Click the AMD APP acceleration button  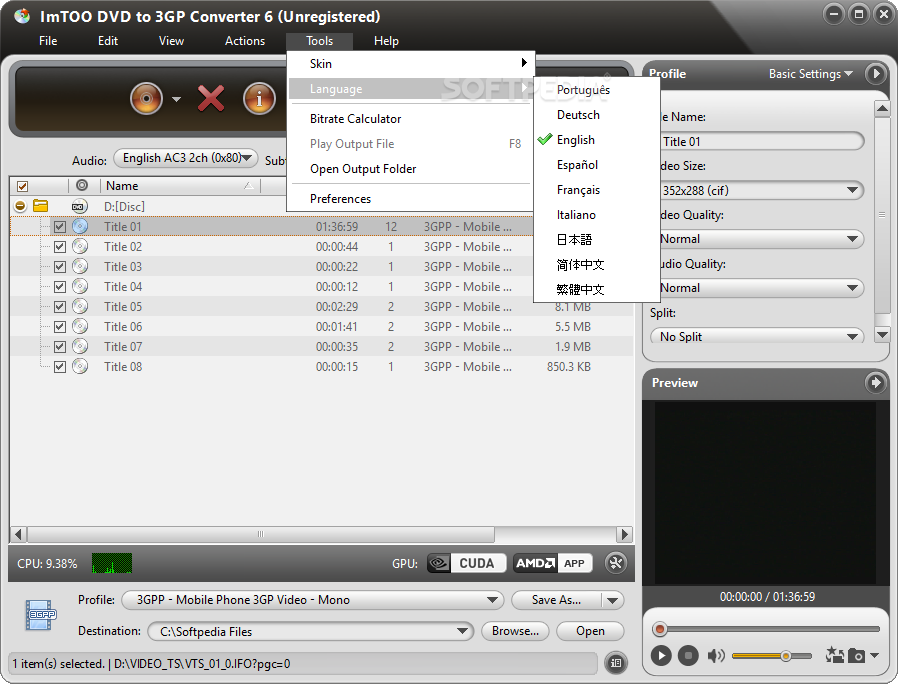[x=553, y=563]
